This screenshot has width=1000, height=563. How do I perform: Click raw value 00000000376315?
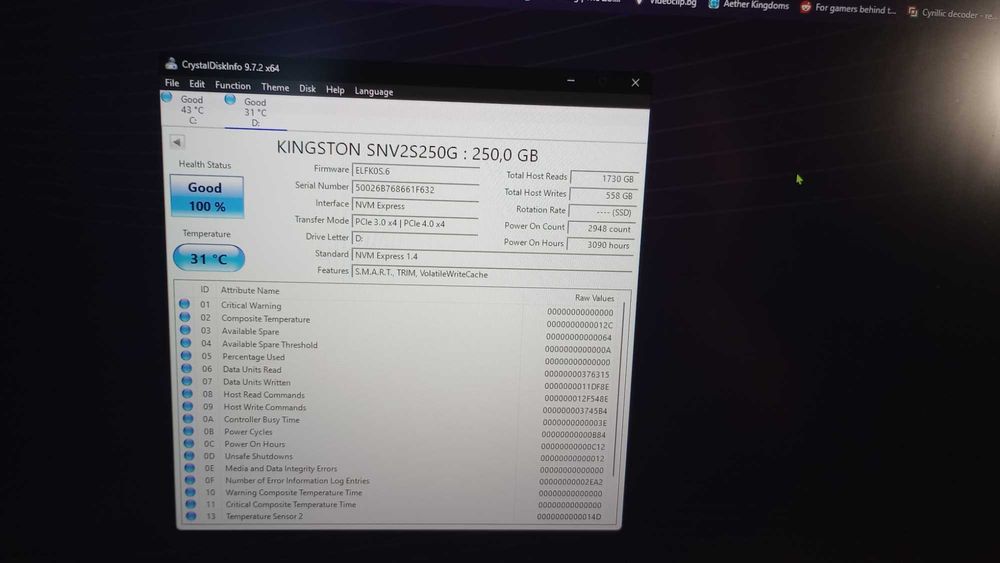coord(577,374)
